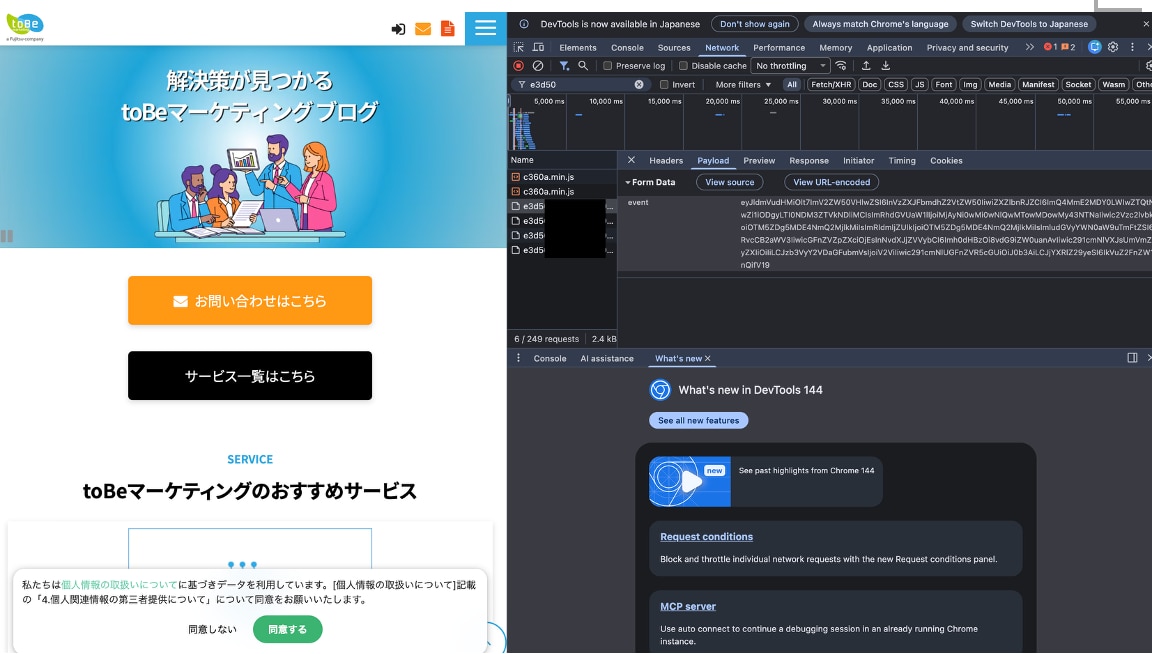Collapse the Form Data section
The width and height of the screenshot is (1152, 654).
click(629, 182)
